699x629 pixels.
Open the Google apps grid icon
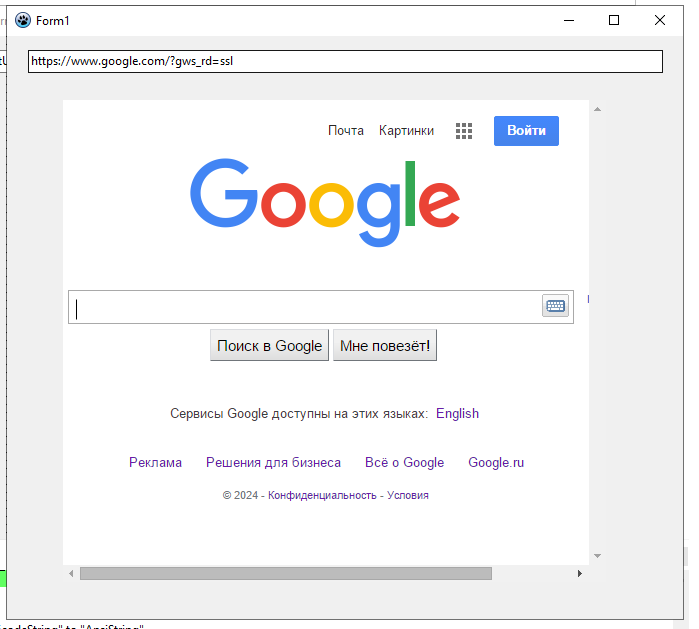click(464, 131)
